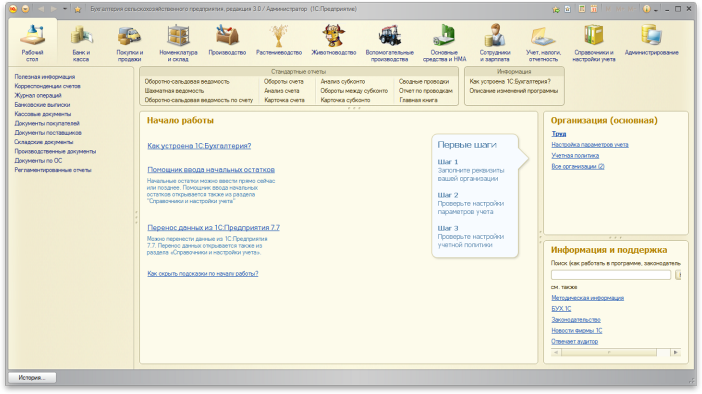Open the Администрирование section

(651, 40)
